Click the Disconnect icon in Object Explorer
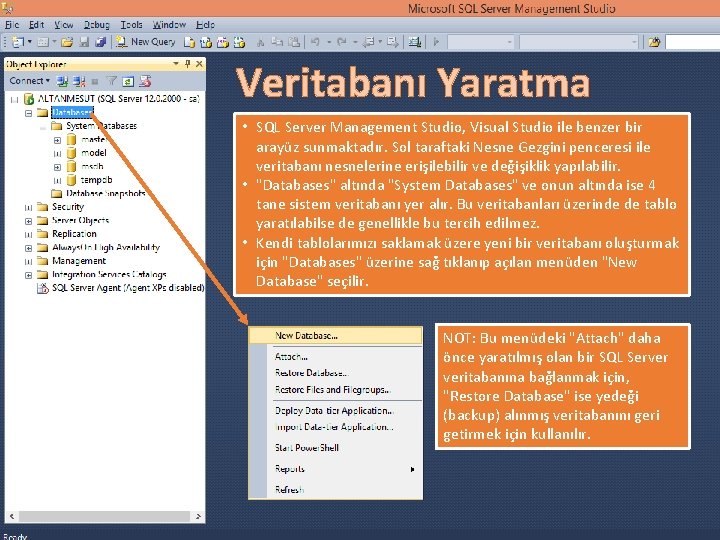720x540 pixels. [x=79, y=81]
